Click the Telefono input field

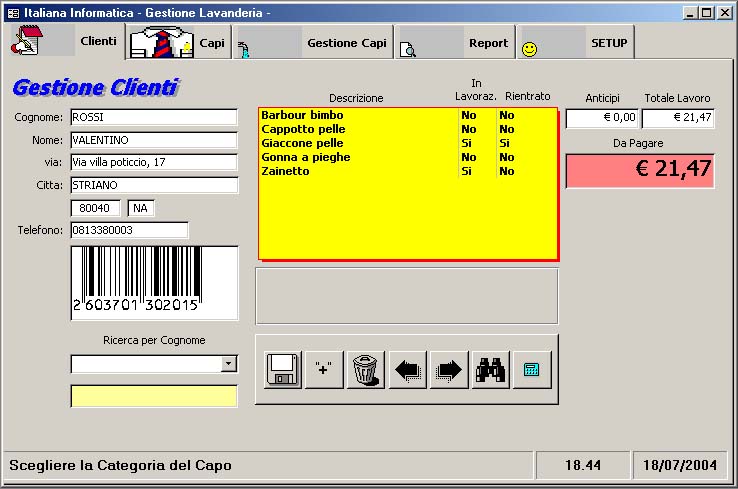129,230
